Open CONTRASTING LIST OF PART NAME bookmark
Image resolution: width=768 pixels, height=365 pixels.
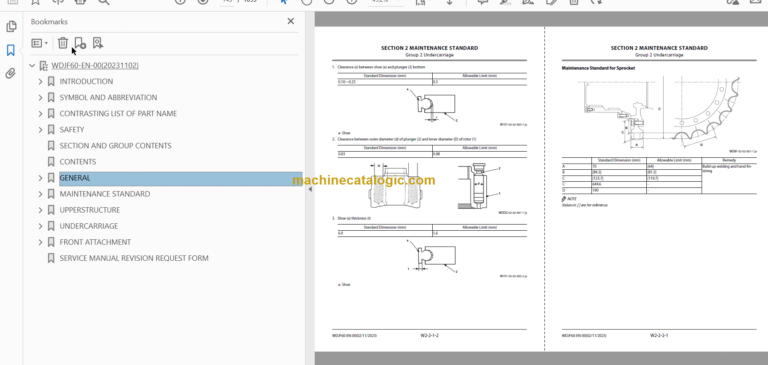pyautogui.click(x=118, y=114)
